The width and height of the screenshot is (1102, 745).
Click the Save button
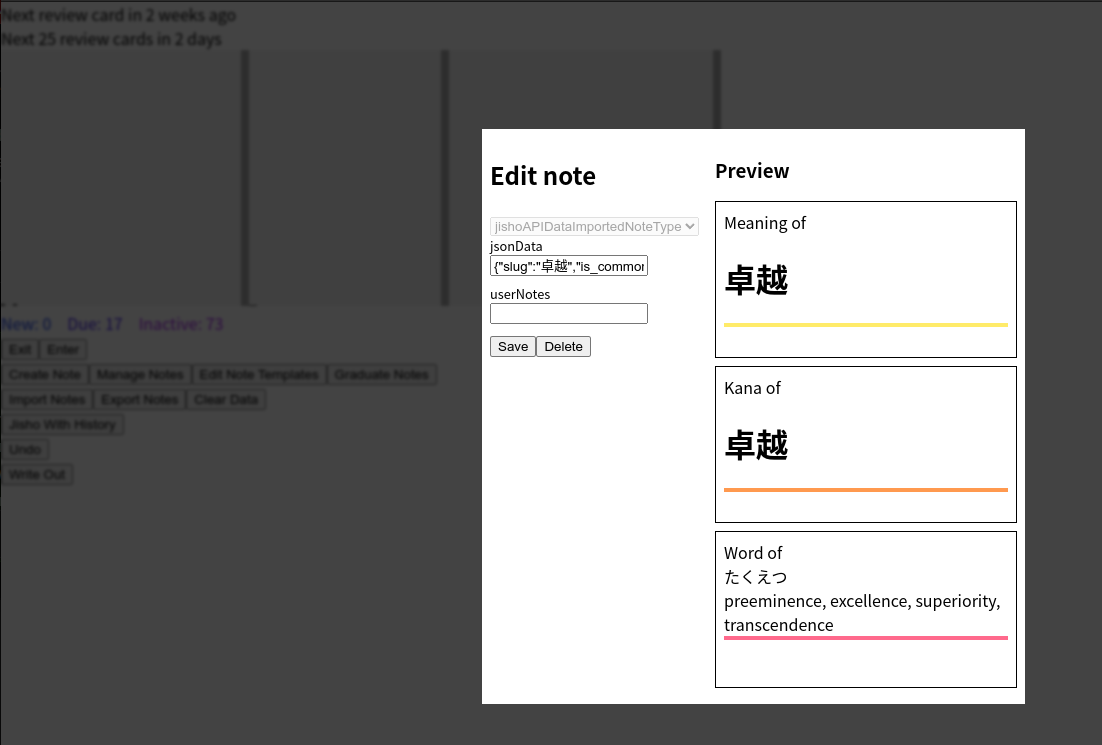513,346
